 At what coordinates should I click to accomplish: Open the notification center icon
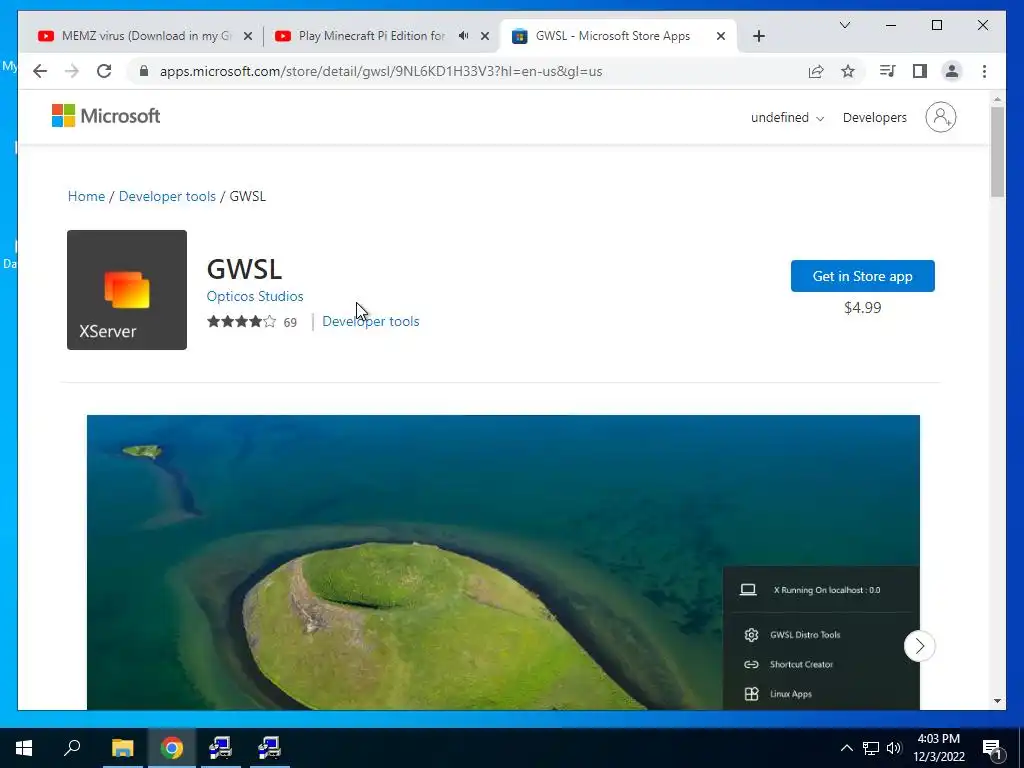point(992,750)
